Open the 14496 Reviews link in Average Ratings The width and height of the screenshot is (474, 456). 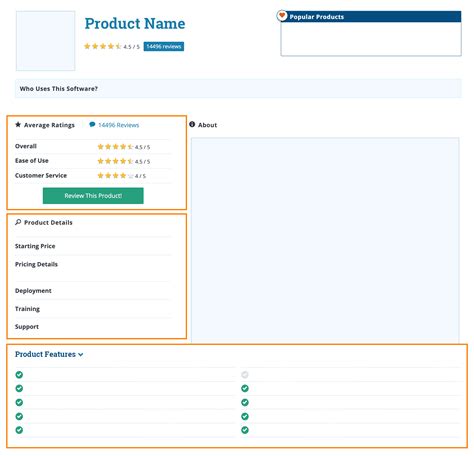tap(119, 125)
